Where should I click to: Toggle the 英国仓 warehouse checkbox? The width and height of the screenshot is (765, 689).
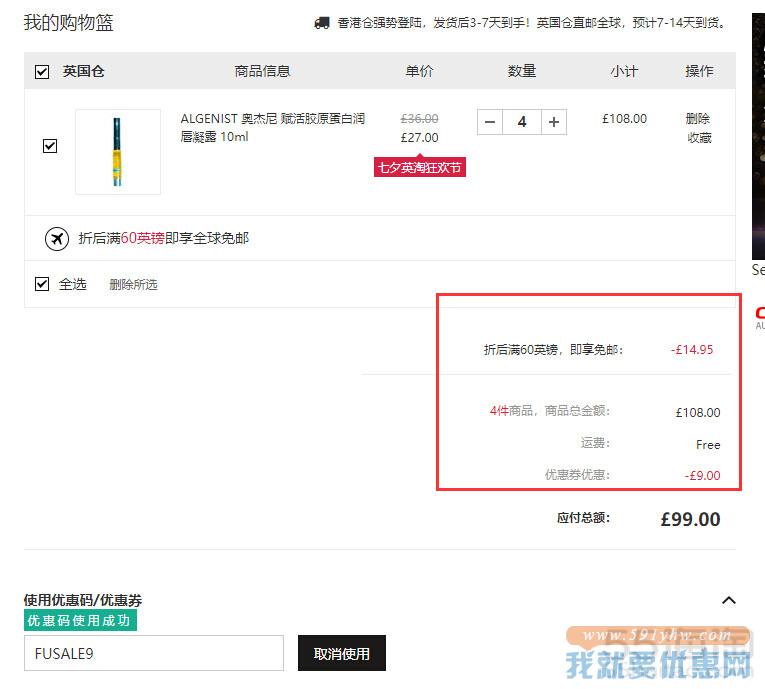(42, 72)
